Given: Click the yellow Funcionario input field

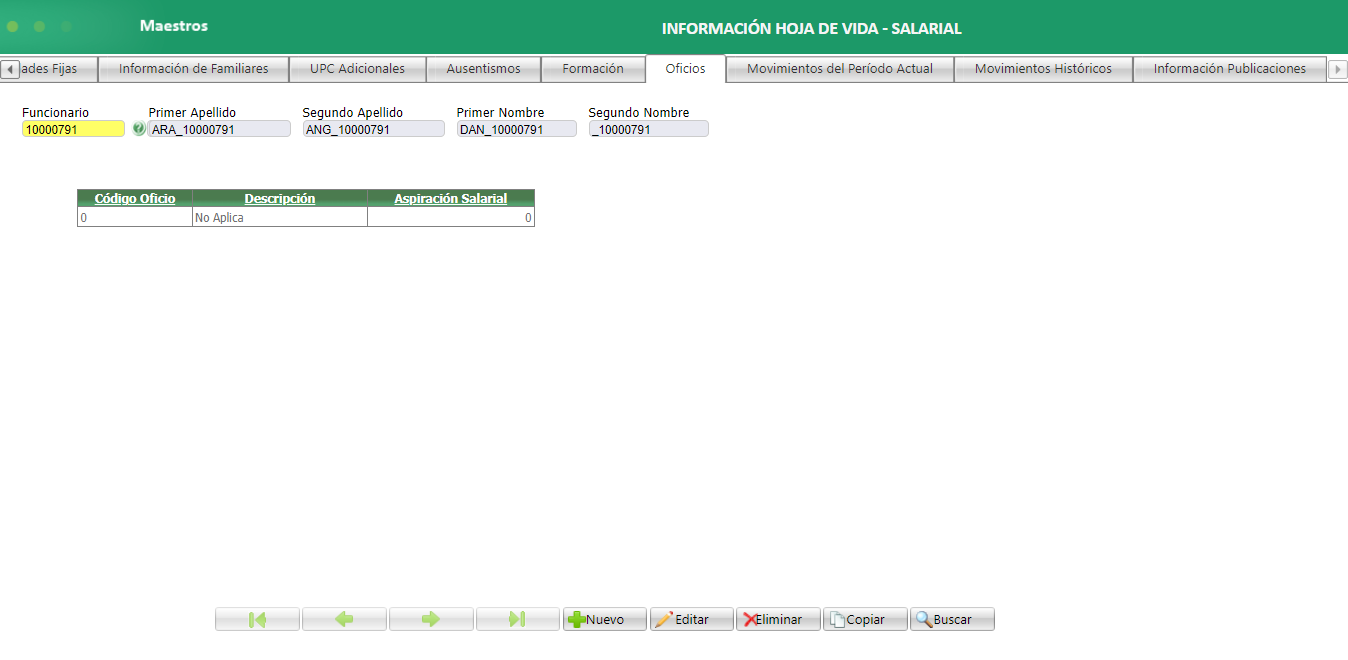Looking at the screenshot, I should pos(71,128).
